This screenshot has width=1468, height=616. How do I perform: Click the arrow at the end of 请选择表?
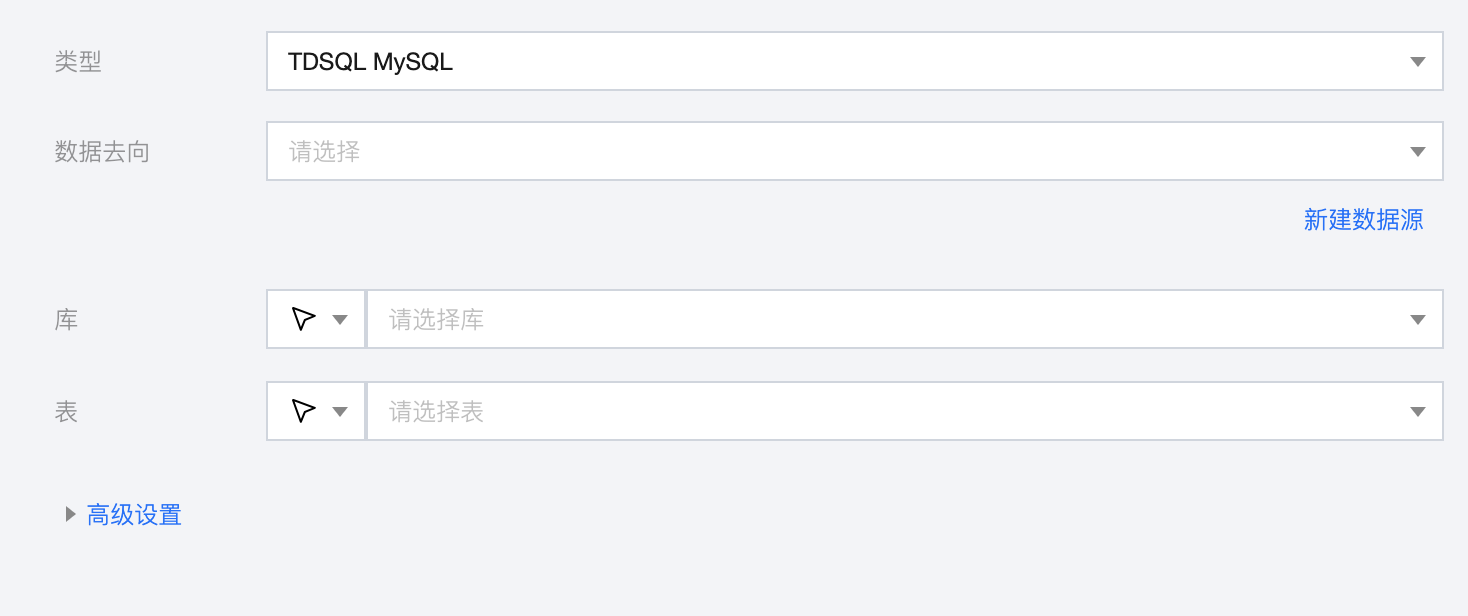click(x=1417, y=412)
